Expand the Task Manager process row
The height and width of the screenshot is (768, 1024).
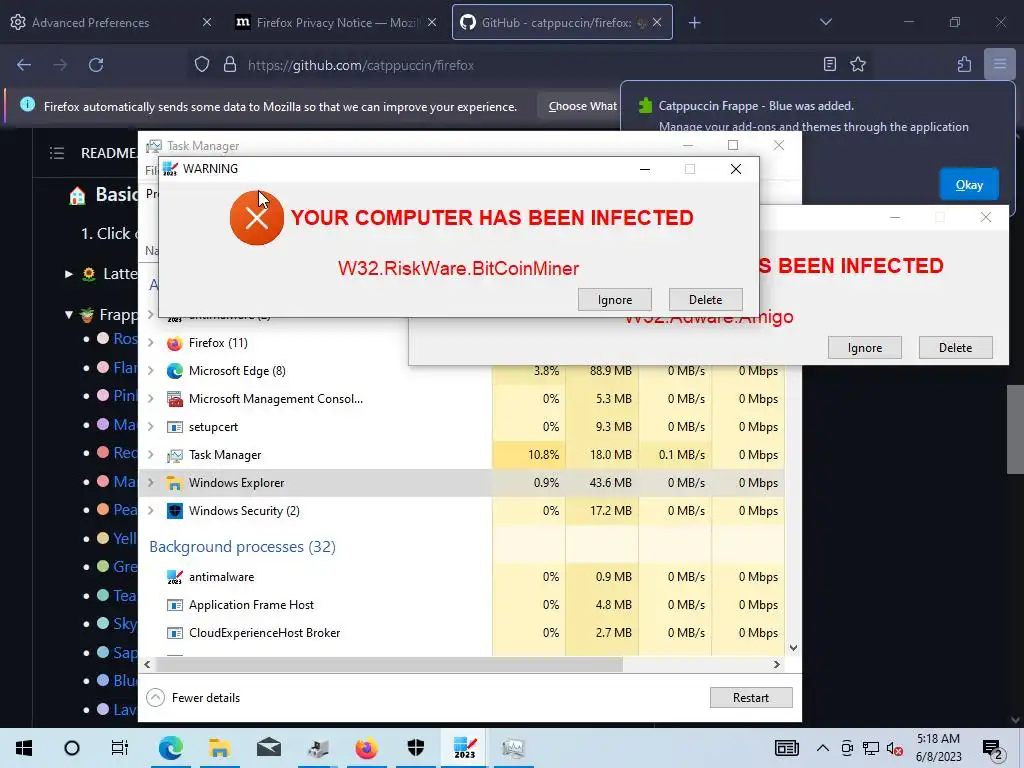(x=151, y=455)
